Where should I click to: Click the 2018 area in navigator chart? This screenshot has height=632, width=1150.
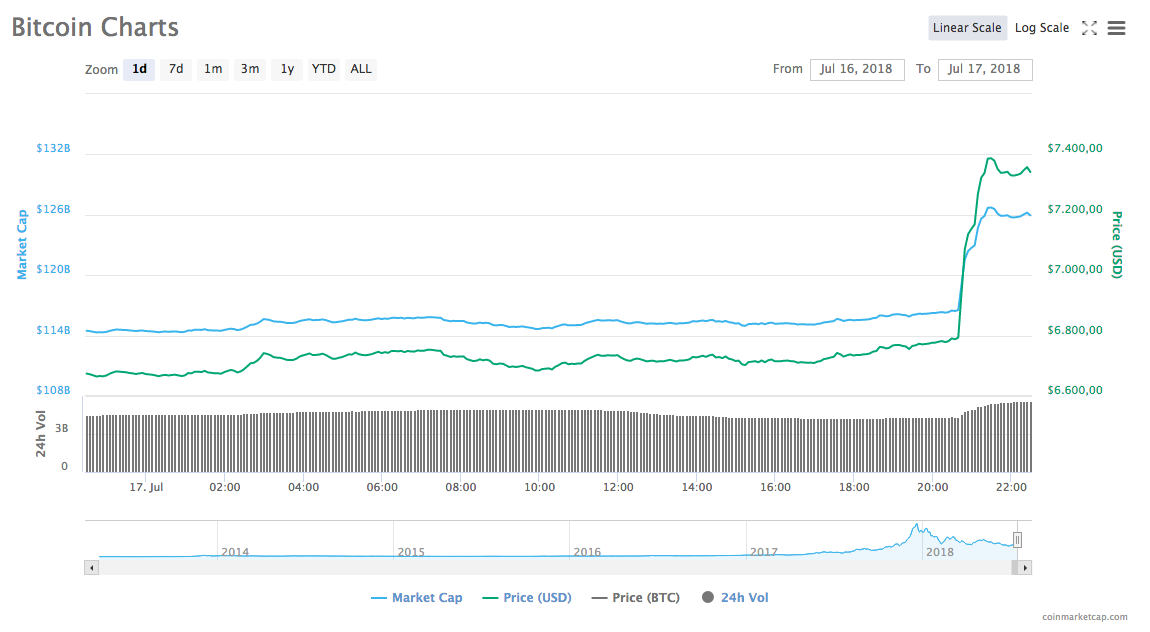[x=940, y=552]
